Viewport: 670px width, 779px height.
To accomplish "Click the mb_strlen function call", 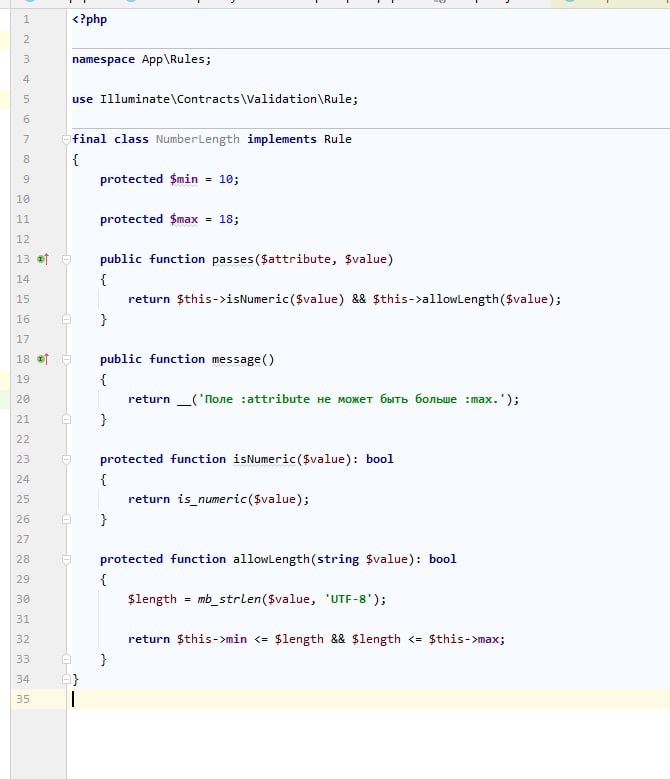I will (229, 599).
